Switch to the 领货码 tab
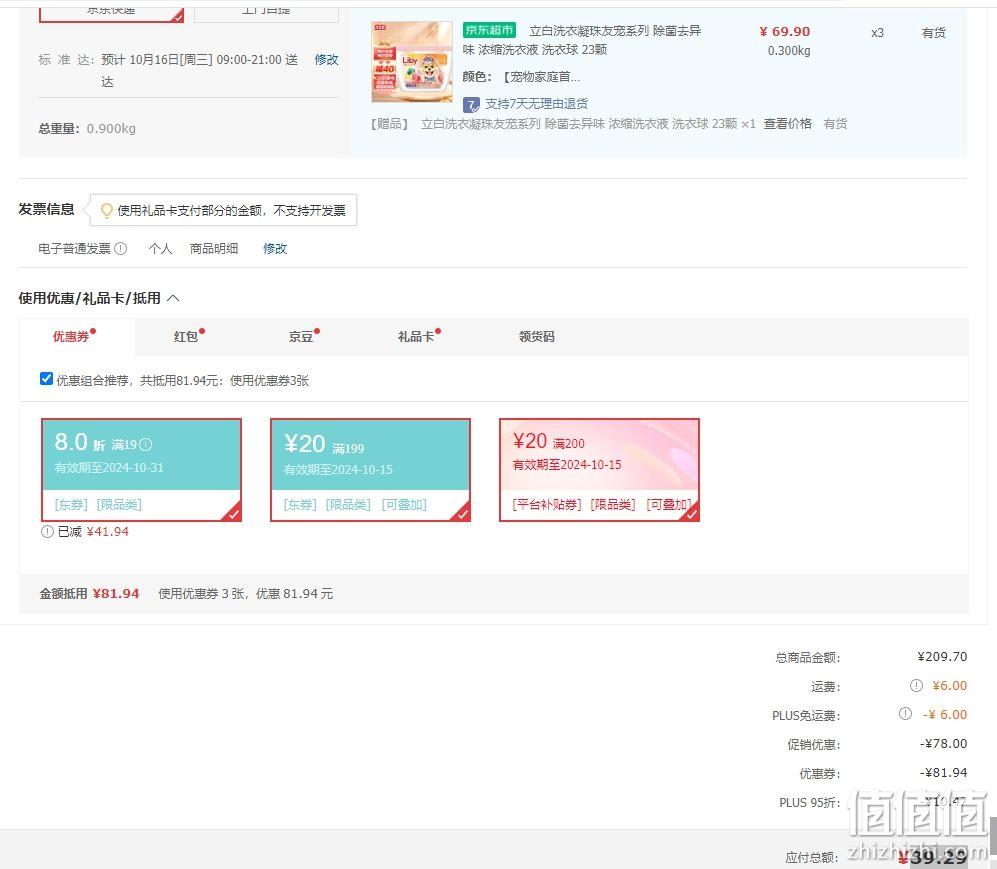 [x=537, y=336]
